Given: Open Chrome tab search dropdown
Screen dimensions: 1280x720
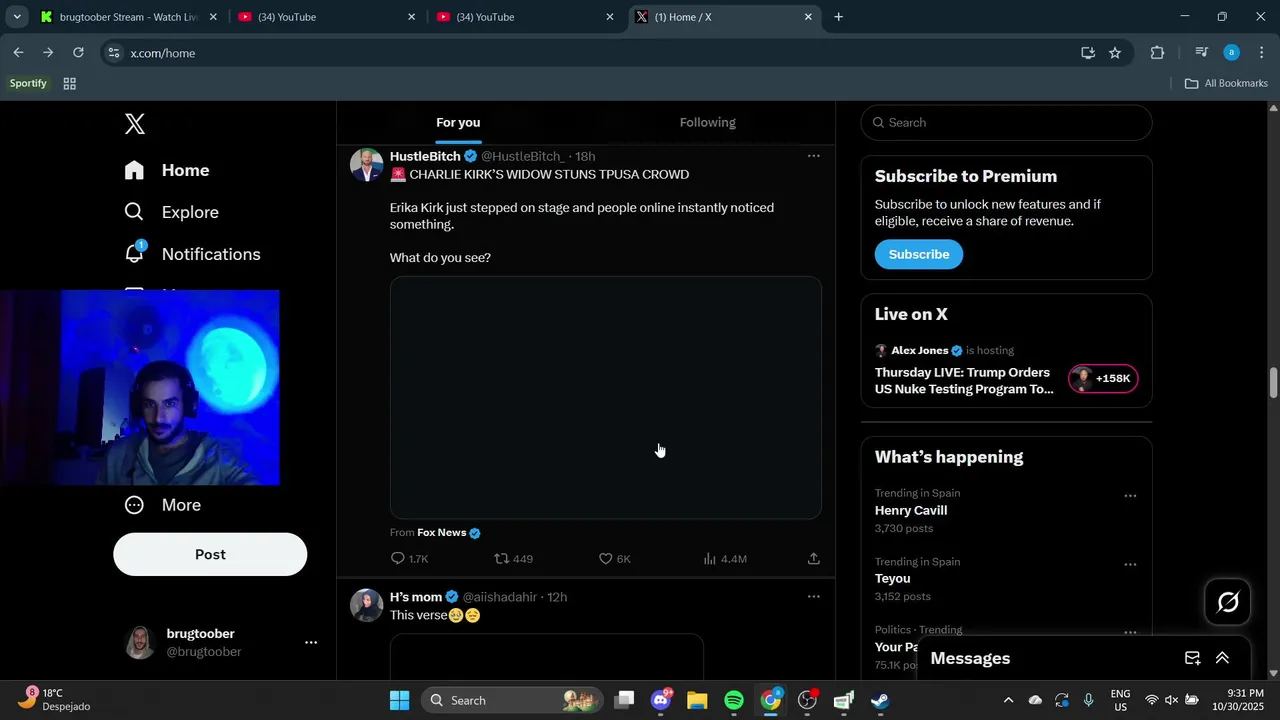Looking at the screenshot, I should pyautogui.click(x=17, y=17).
